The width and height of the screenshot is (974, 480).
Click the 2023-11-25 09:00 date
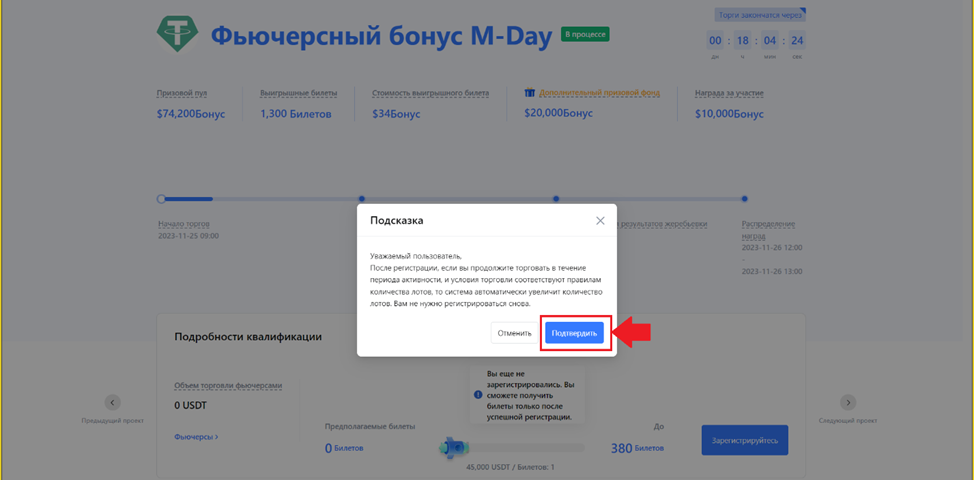click(188, 236)
